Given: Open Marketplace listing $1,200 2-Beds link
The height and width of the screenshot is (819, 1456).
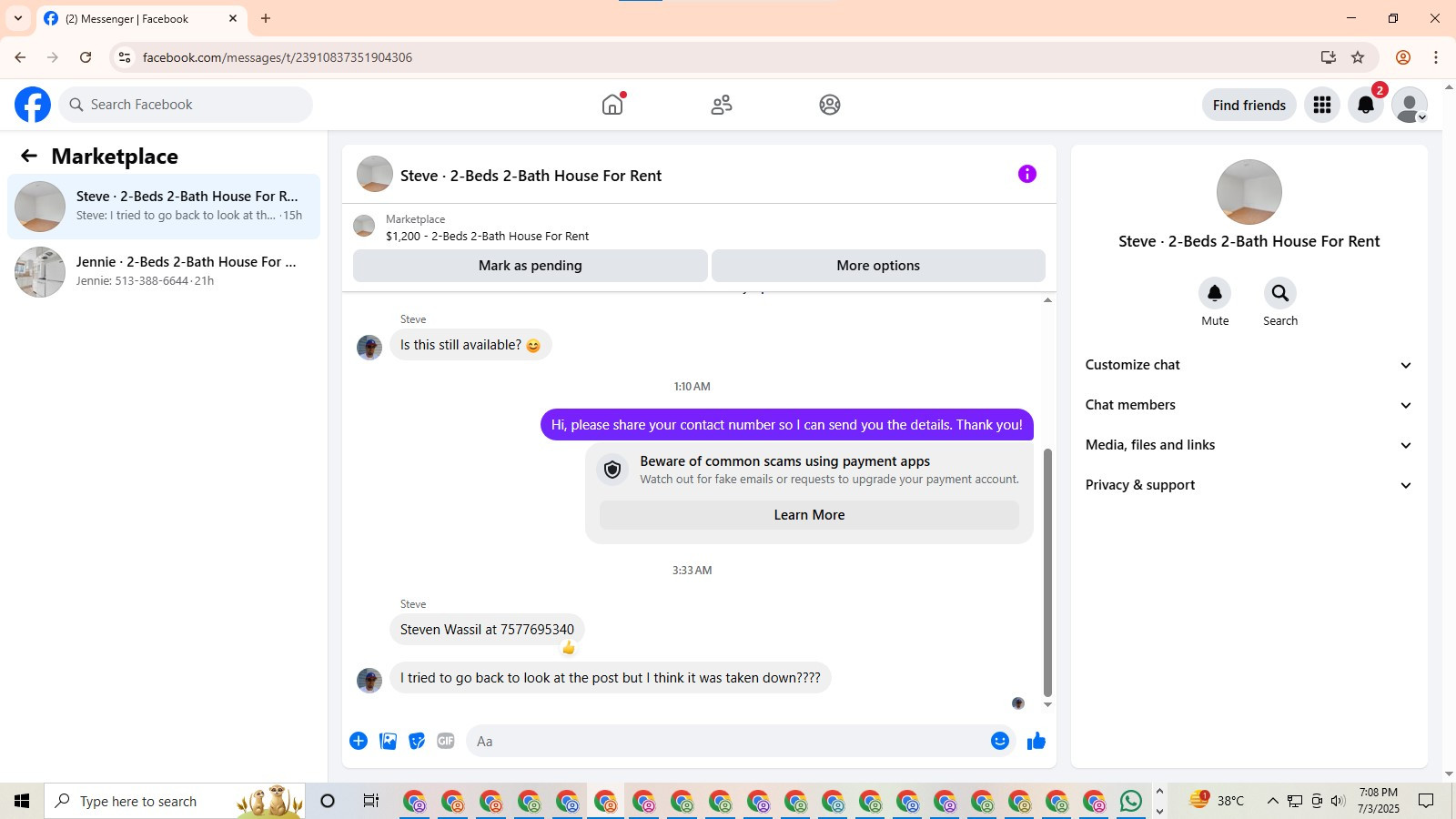Looking at the screenshot, I should [x=487, y=236].
